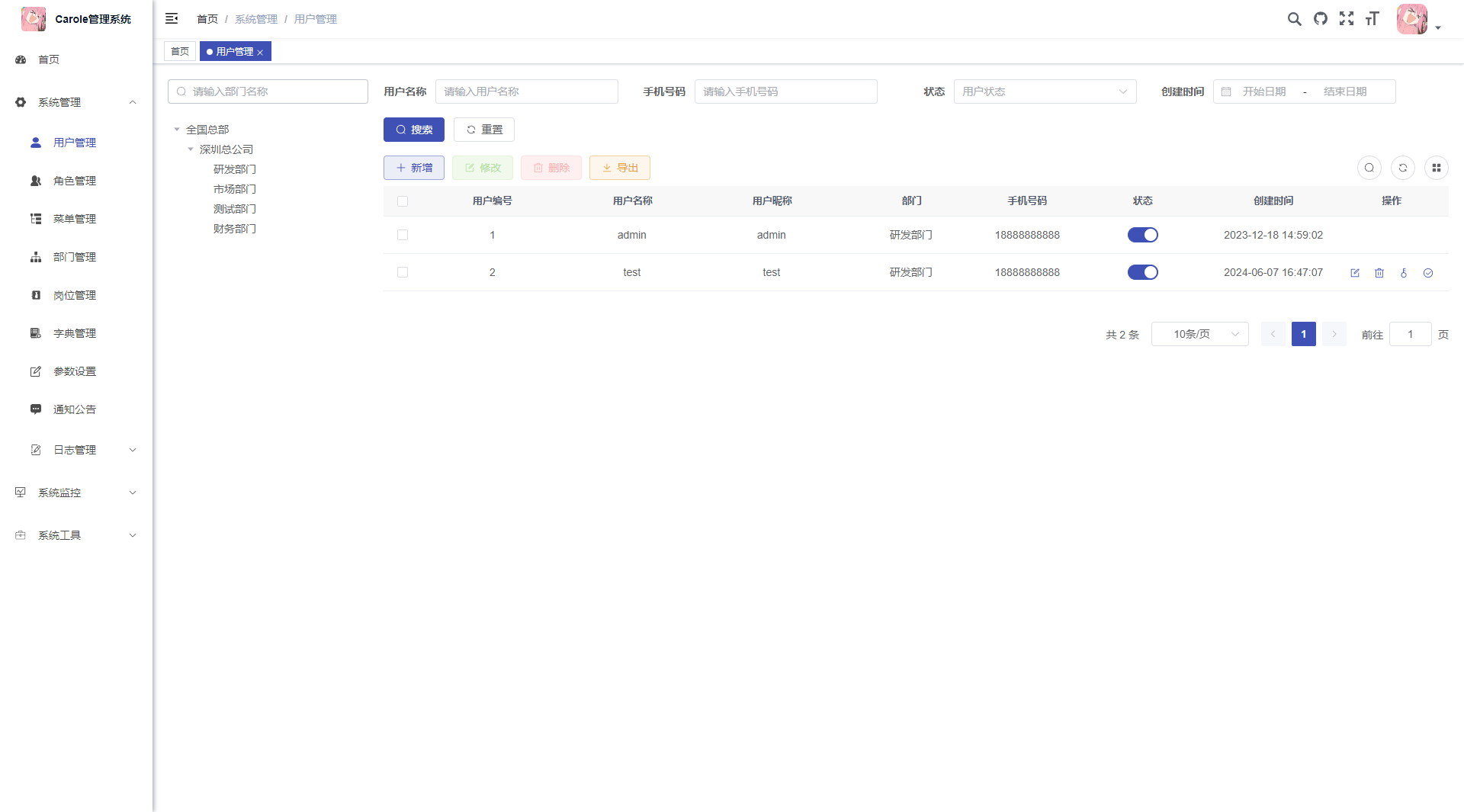Open the header search magnifier icon

pos(1294,18)
